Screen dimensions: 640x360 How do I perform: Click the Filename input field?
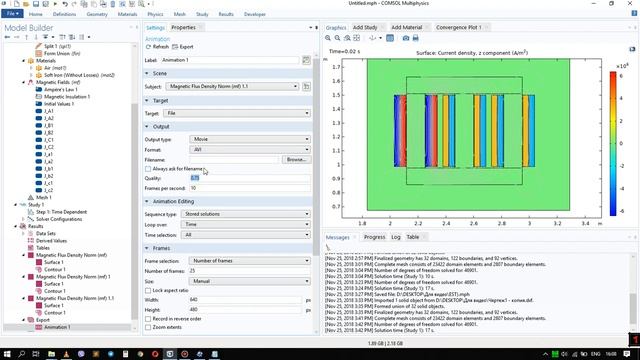(x=235, y=160)
